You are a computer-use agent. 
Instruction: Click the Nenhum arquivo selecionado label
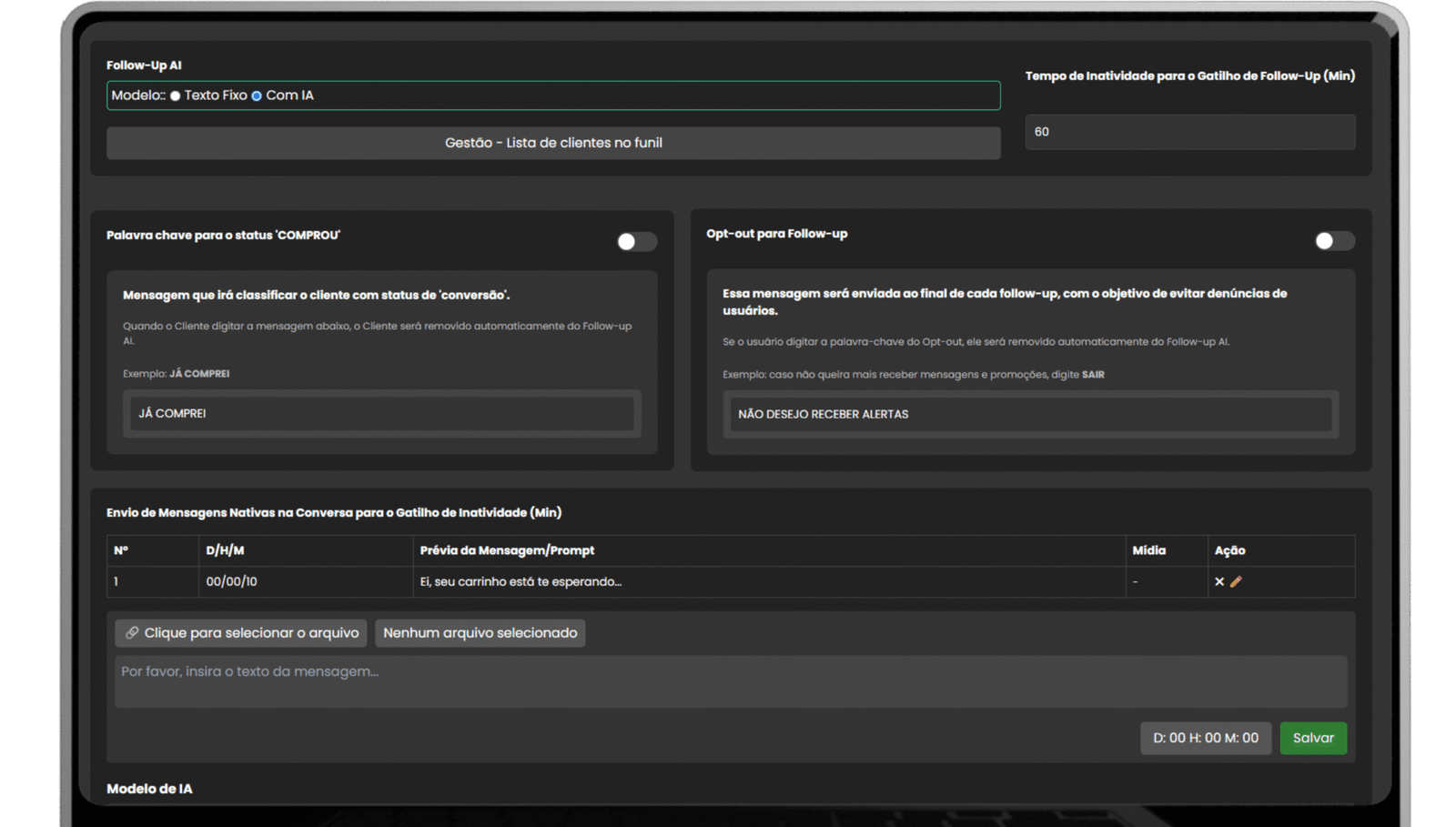[x=480, y=633]
